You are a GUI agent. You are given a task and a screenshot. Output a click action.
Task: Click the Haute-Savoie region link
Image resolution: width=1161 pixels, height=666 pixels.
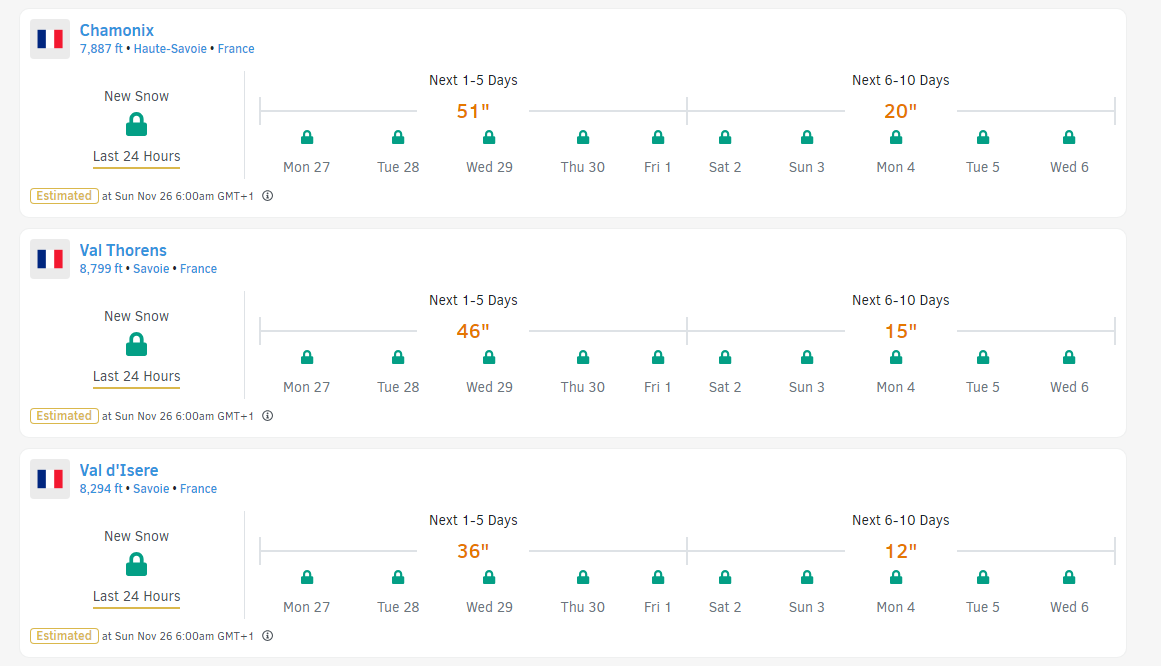coord(170,49)
